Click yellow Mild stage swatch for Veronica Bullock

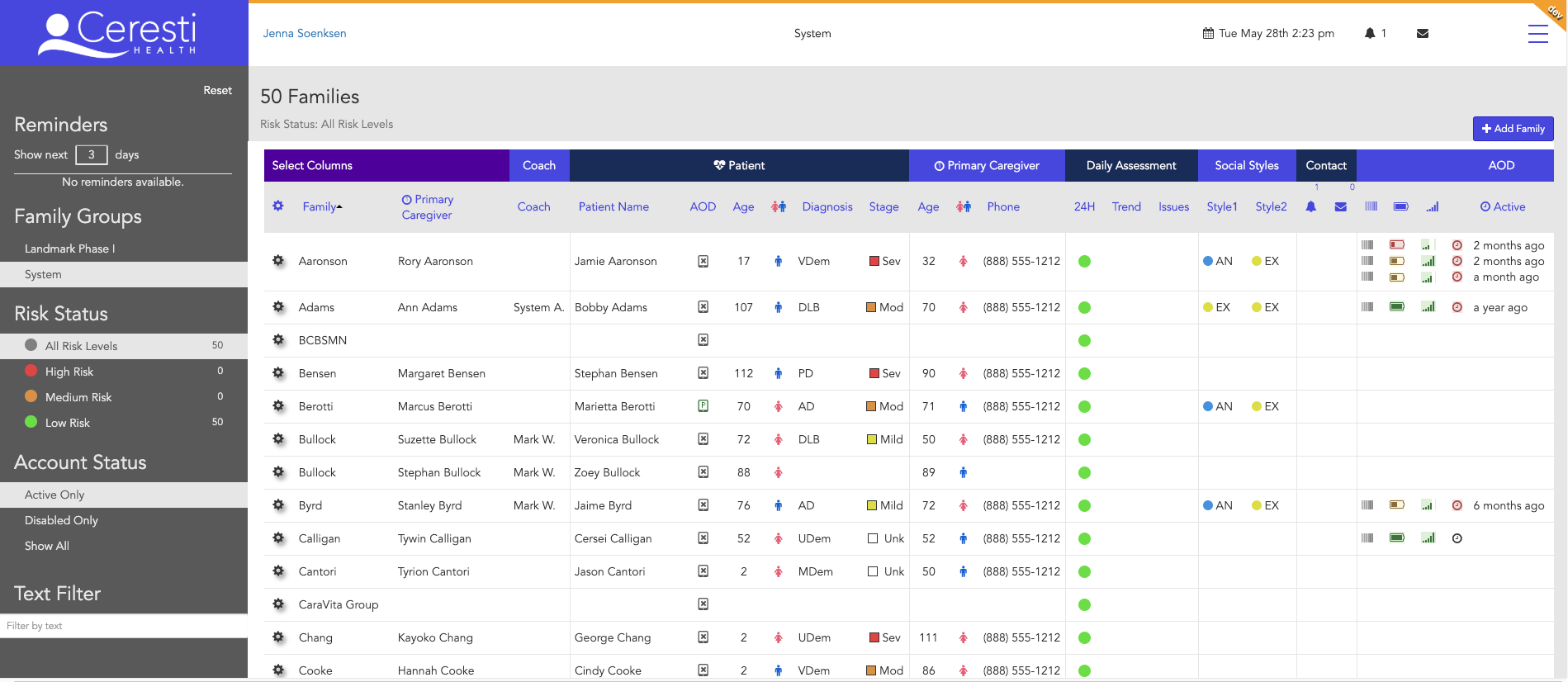[x=872, y=439]
